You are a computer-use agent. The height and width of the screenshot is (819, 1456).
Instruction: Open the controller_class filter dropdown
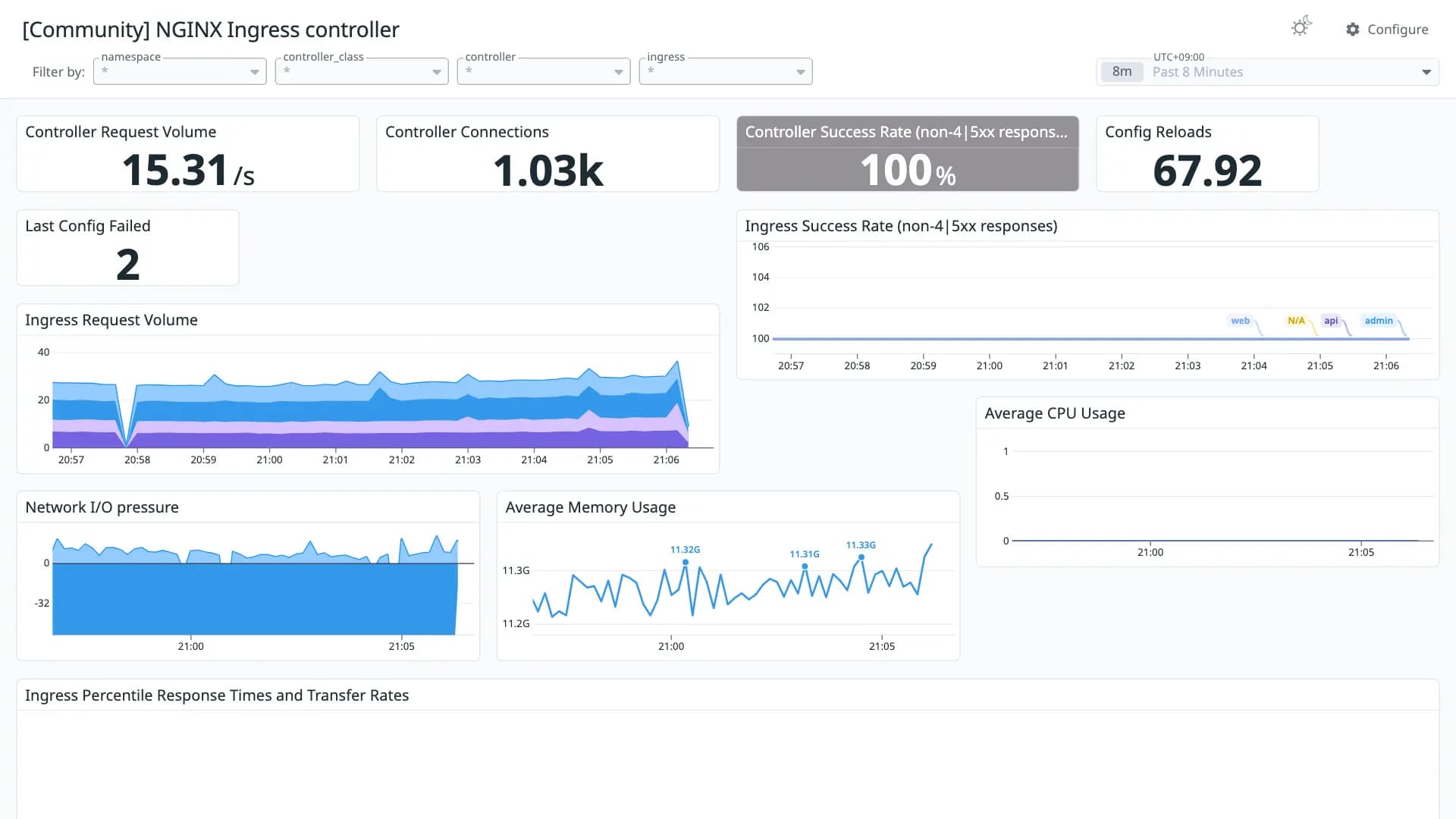click(x=362, y=71)
